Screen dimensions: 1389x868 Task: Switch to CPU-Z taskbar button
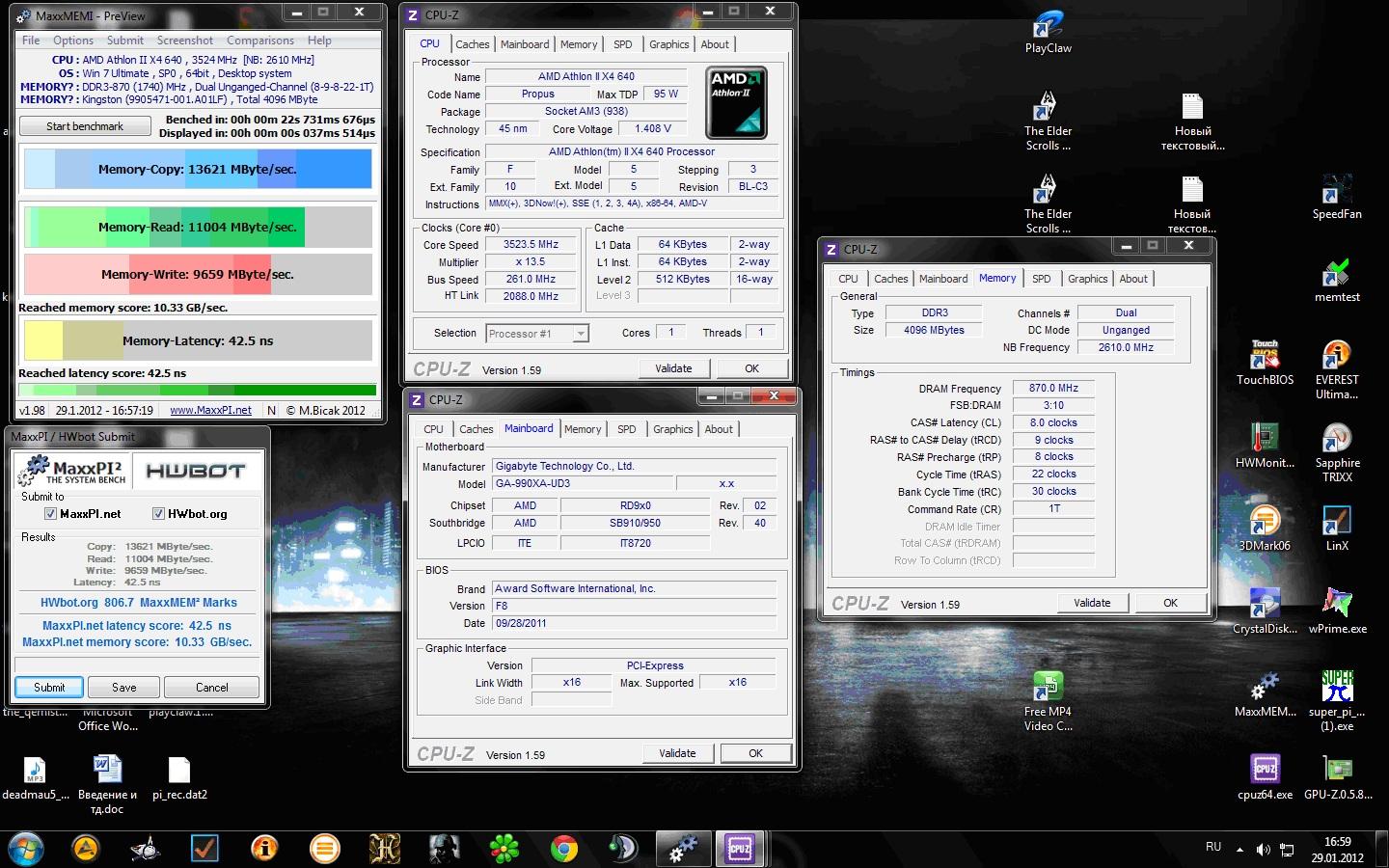[x=740, y=849]
